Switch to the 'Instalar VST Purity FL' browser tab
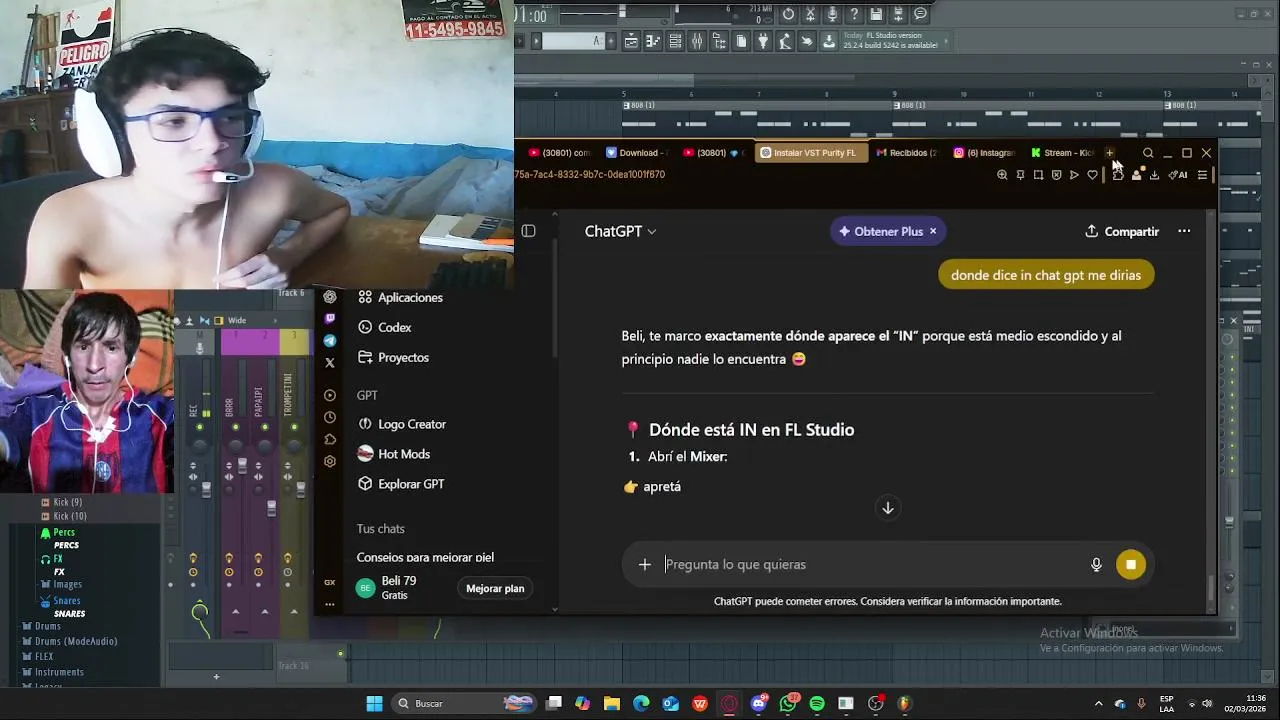Screen dimensions: 1280x720 tap(809, 153)
